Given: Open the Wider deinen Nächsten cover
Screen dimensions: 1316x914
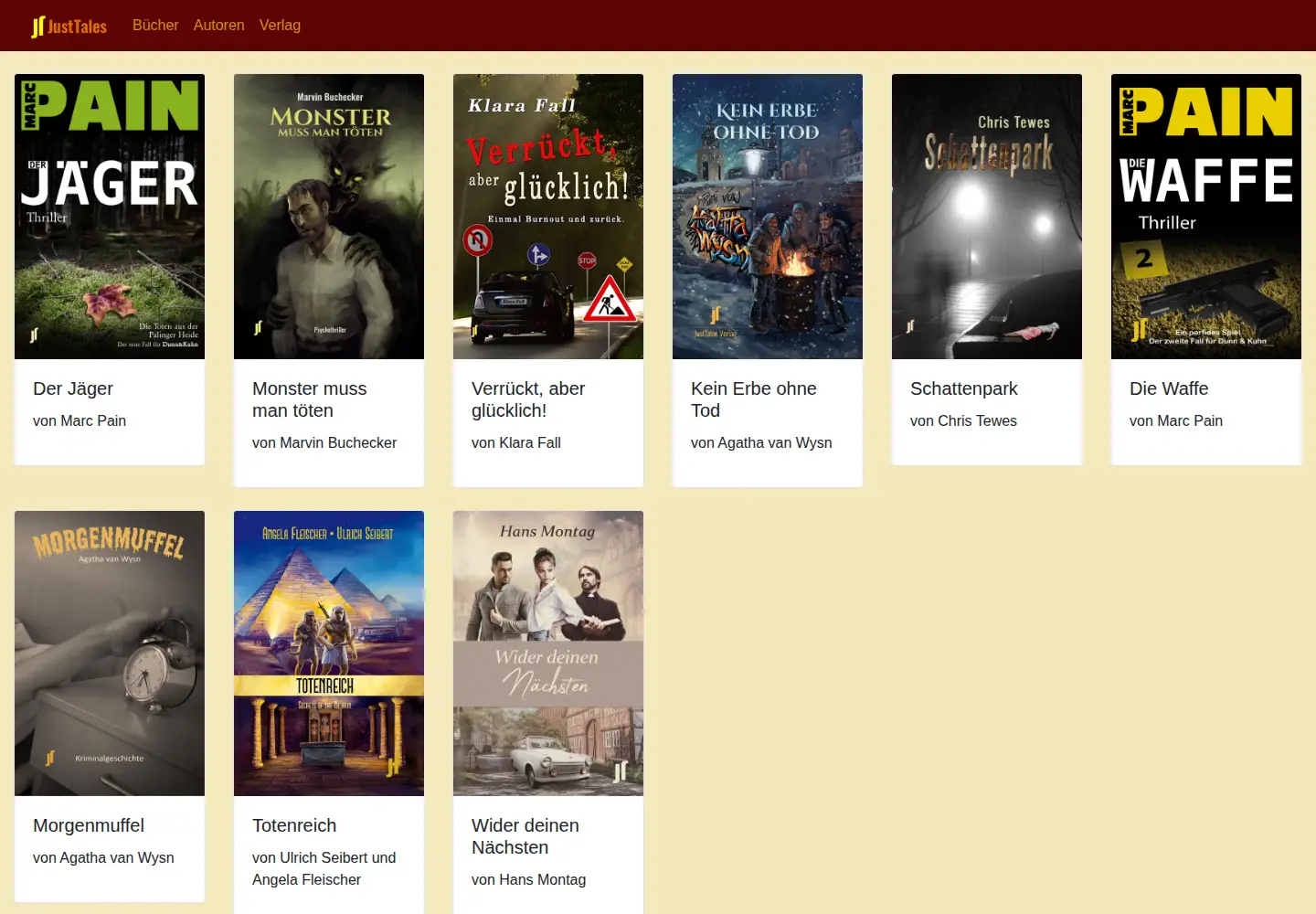Looking at the screenshot, I should (548, 654).
